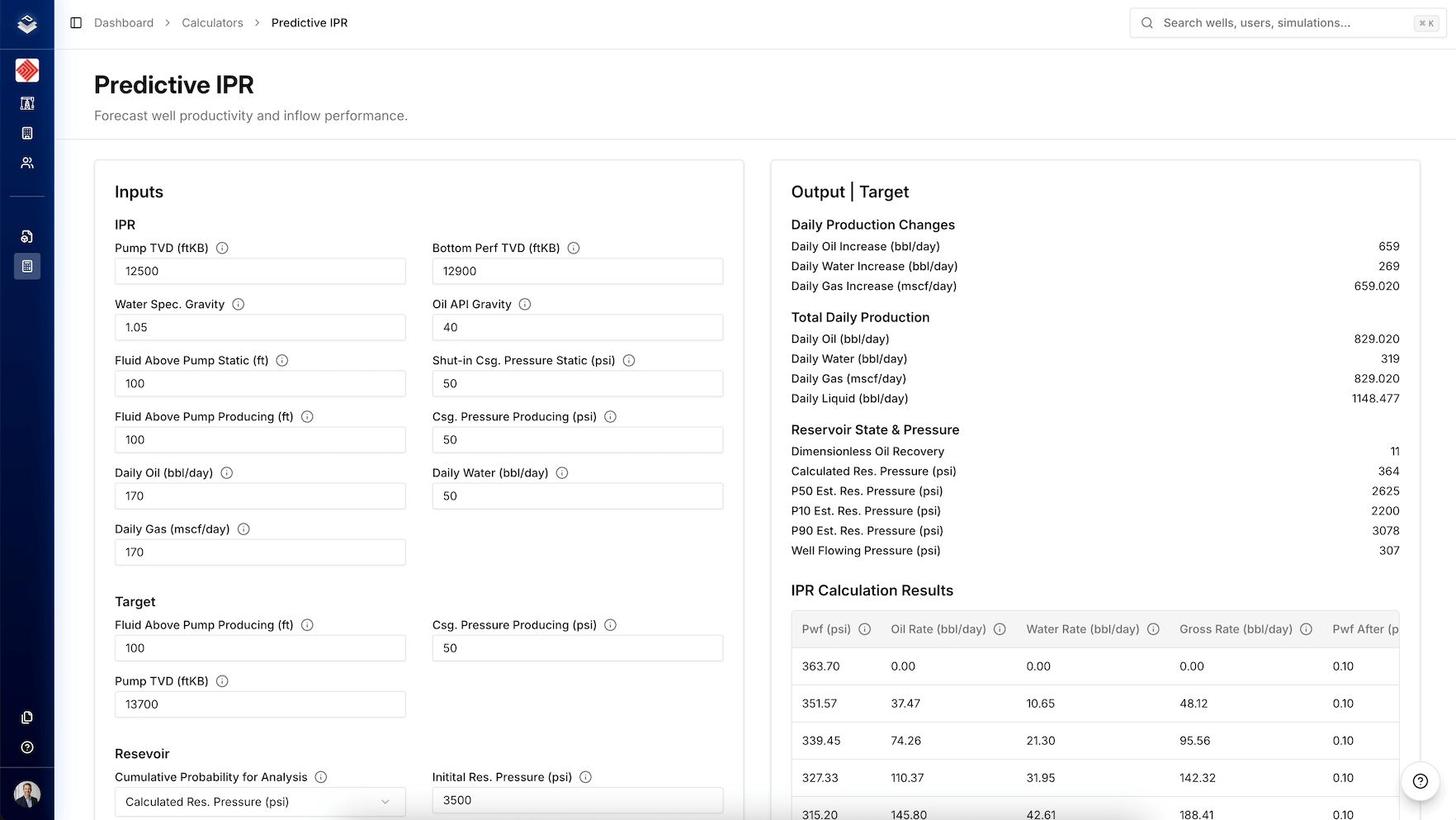Click the info icon next to Pump TVD

pyautogui.click(x=221, y=248)
